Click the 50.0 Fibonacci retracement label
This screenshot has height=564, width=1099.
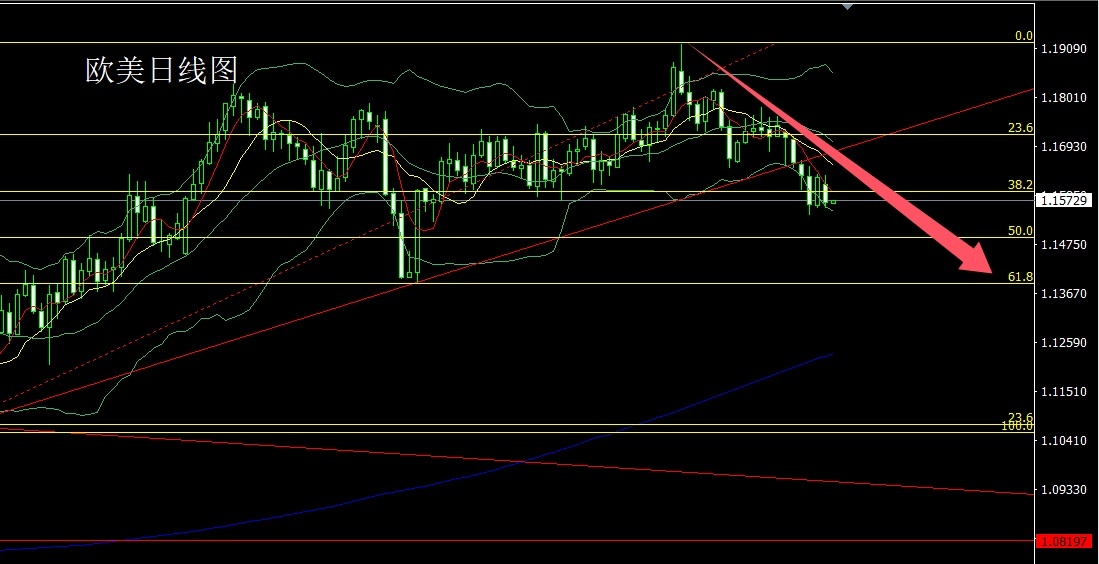point(1020,231)
